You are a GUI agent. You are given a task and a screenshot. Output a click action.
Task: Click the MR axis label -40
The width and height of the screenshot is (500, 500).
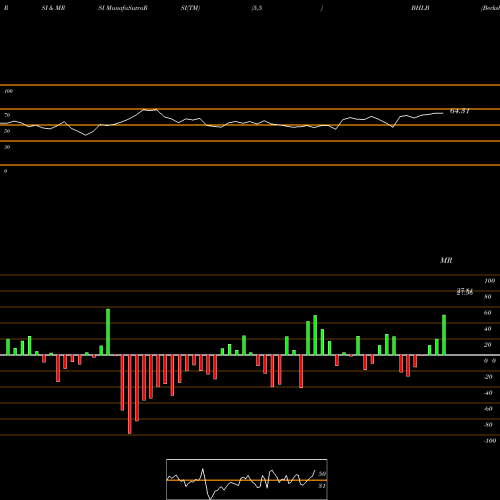(x=488, y=393)
